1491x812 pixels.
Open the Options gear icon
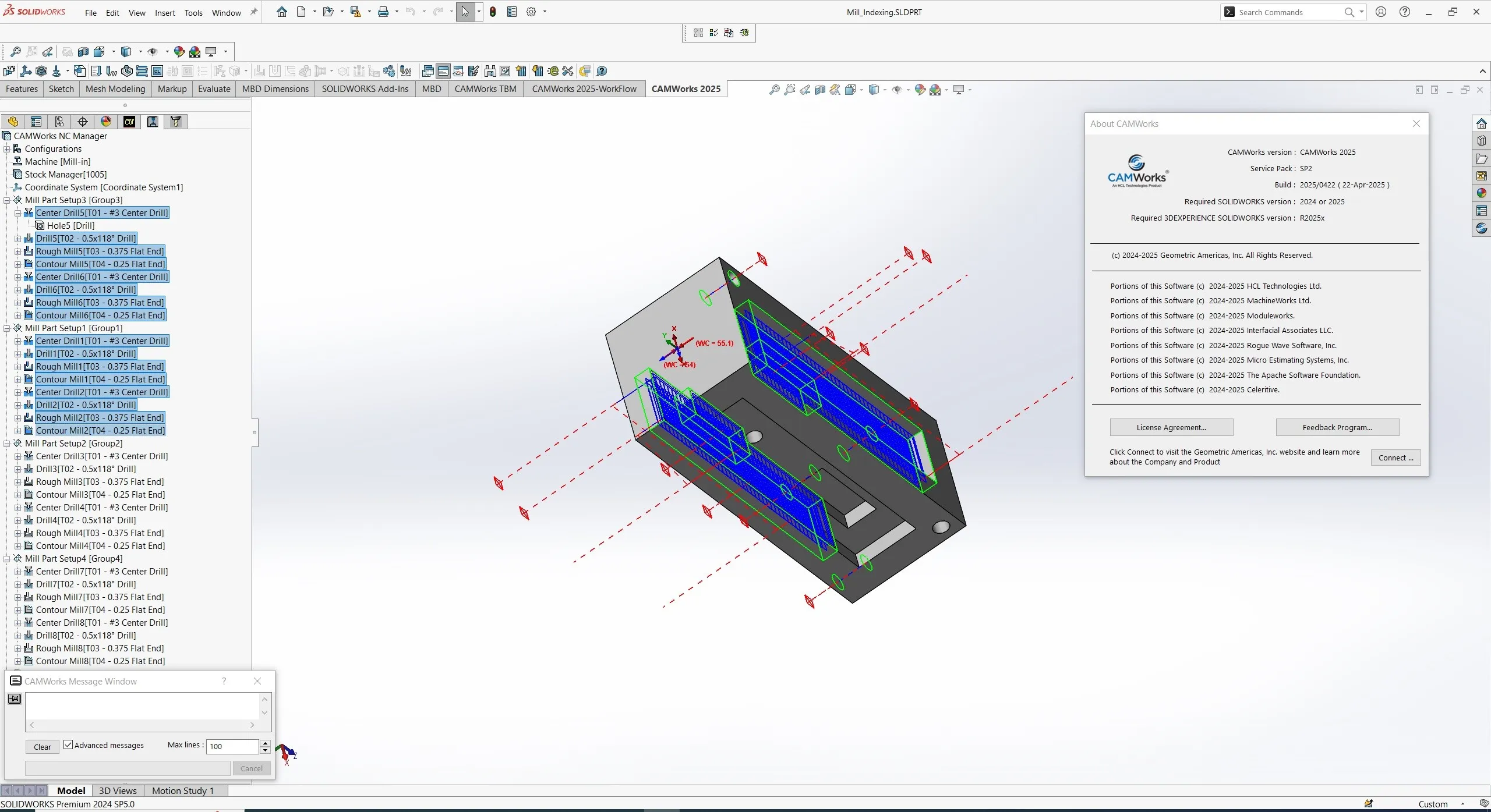tap(531, 12)
